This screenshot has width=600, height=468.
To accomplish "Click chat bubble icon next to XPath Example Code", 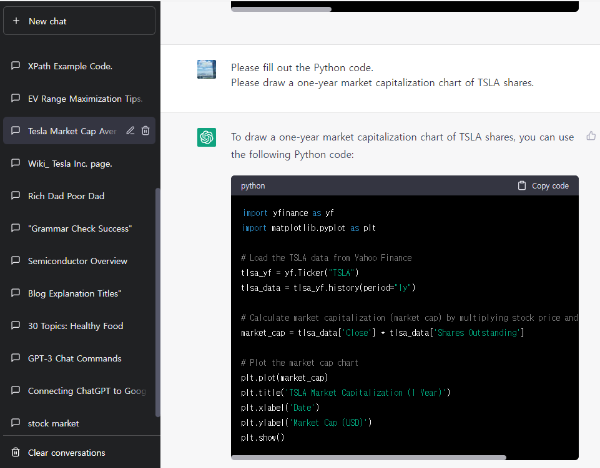I will [x=15, y=65].
